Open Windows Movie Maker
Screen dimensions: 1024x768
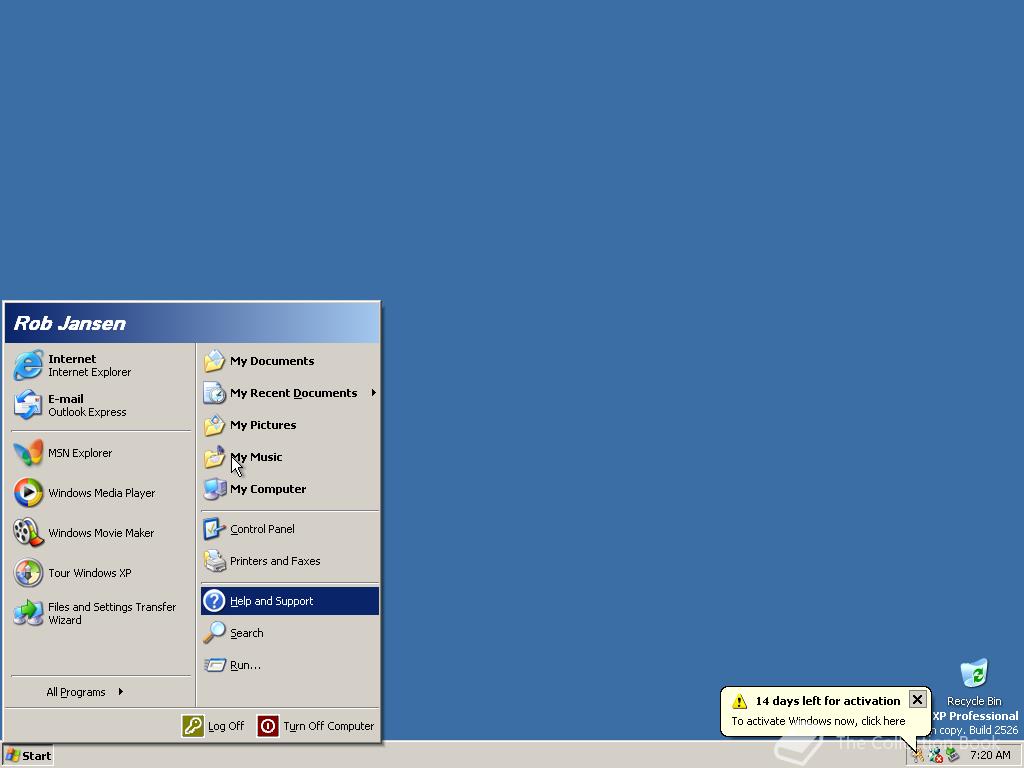tap(101, 533)
